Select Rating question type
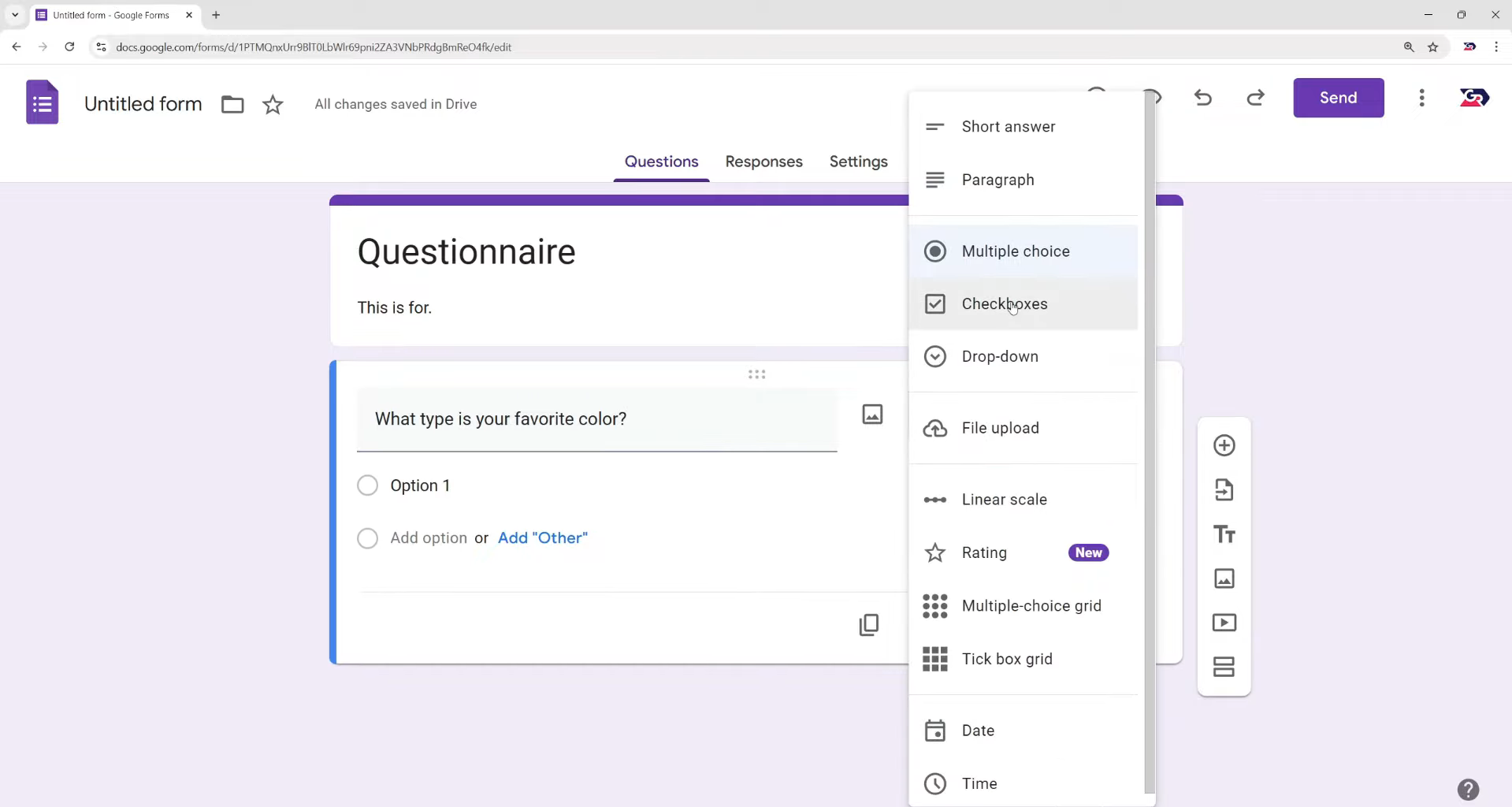Image resolution: width=1512 pixels, height=807 pixels. tap(1023, 552)
